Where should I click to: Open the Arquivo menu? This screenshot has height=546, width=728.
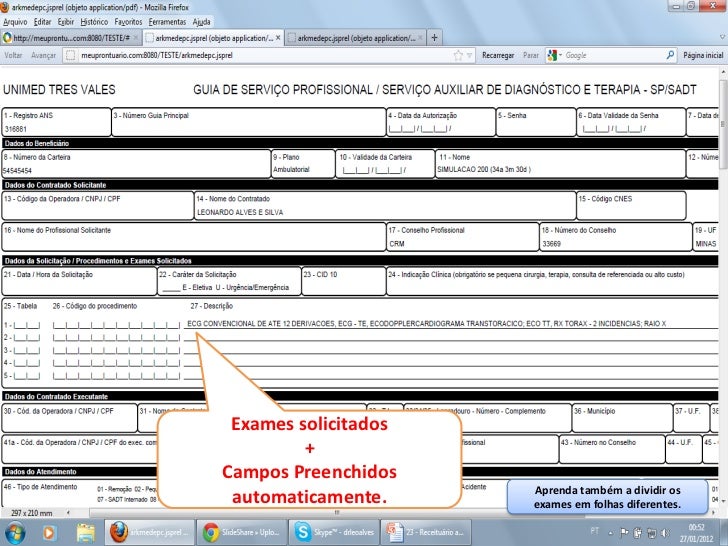(x=15, y=22)
